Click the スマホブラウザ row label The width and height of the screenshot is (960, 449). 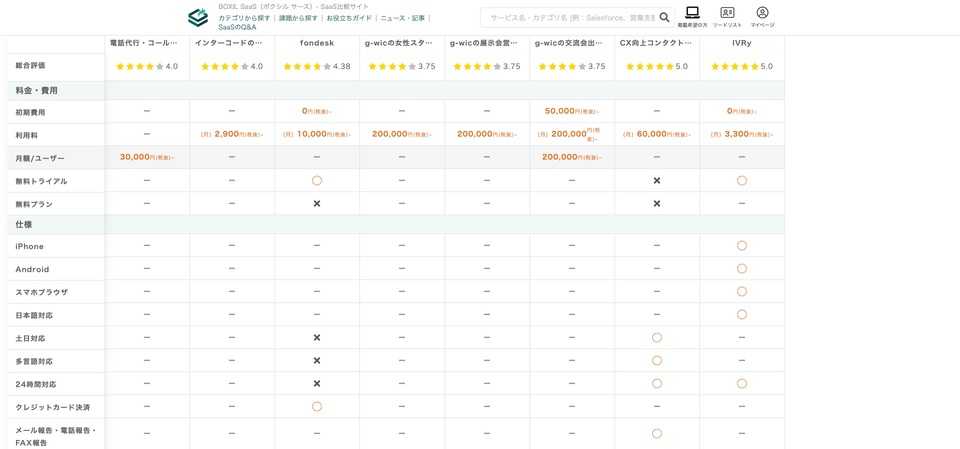(41, 292)
